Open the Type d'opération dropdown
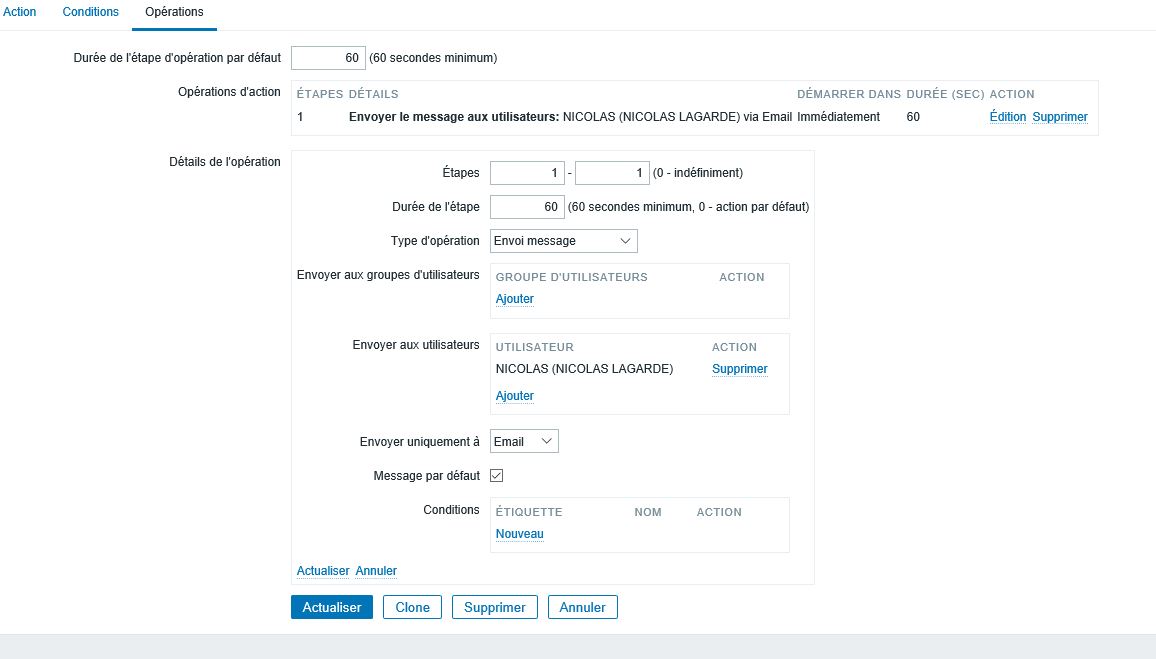This screenshot has height=659, width=1156. pyautogui.click(x=563, y=241)
